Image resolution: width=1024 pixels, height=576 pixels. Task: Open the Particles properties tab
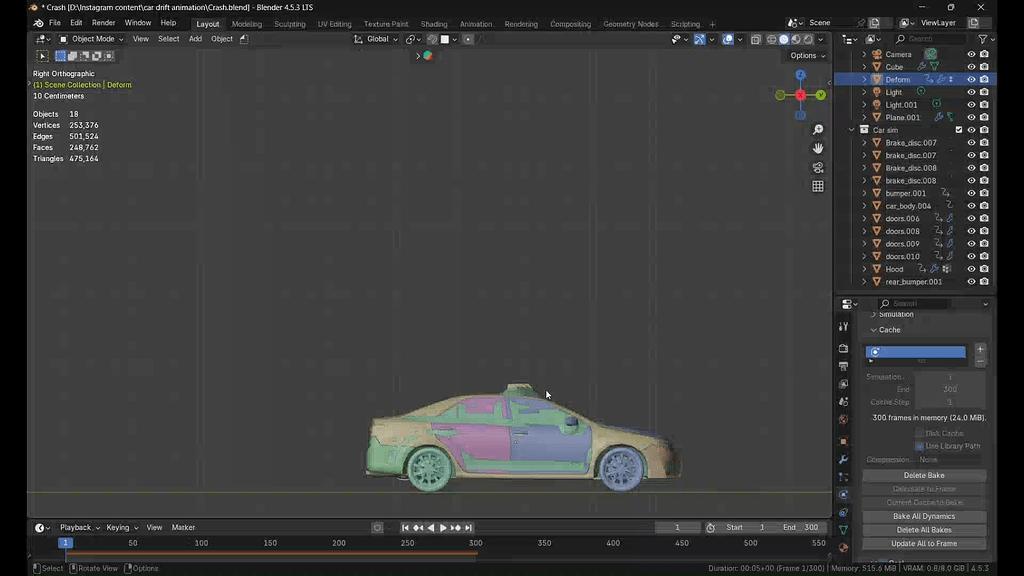[843, 477]
